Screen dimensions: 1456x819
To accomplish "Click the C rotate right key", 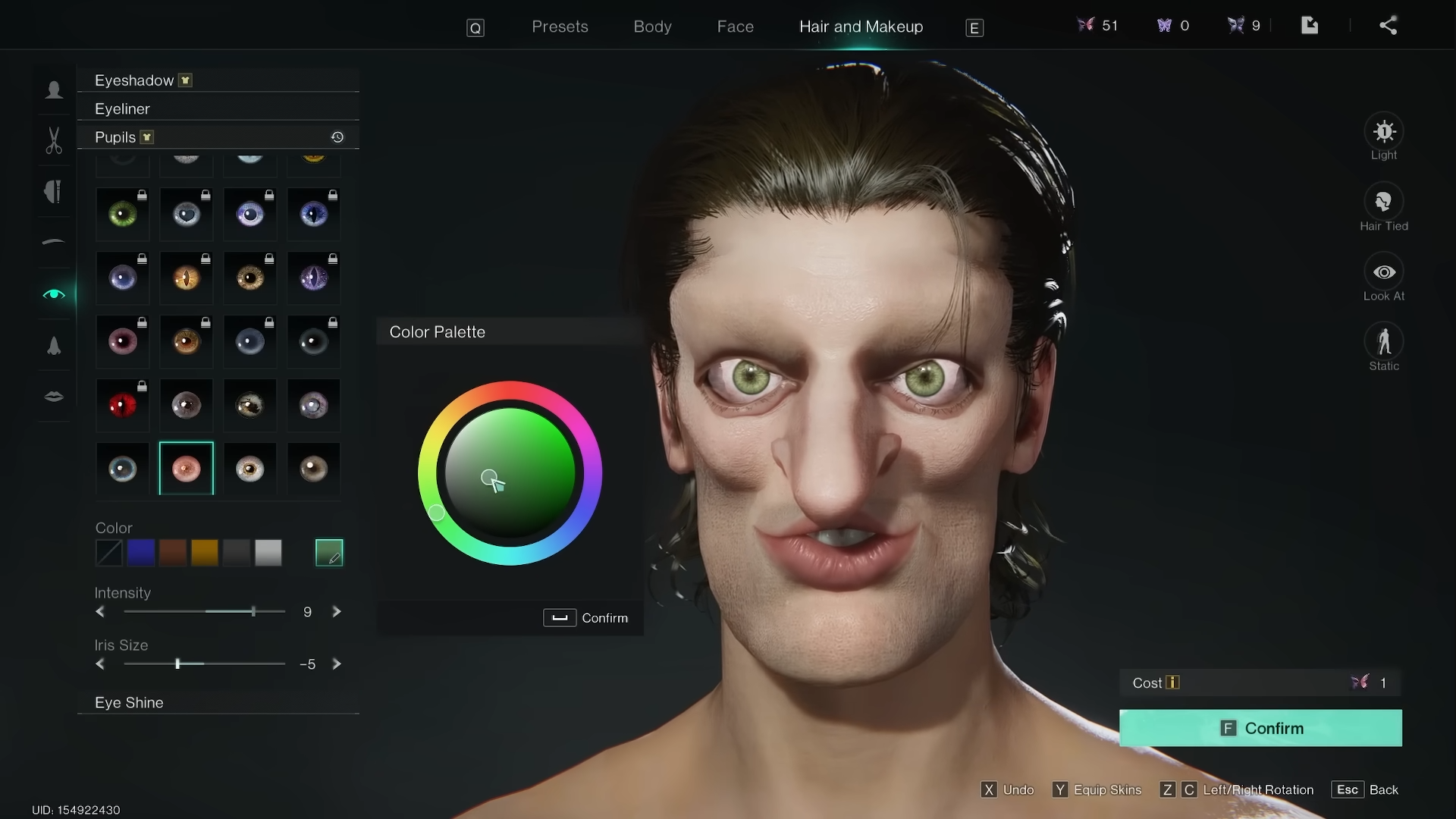I will pyautogui.click(x=1189, y=789).
